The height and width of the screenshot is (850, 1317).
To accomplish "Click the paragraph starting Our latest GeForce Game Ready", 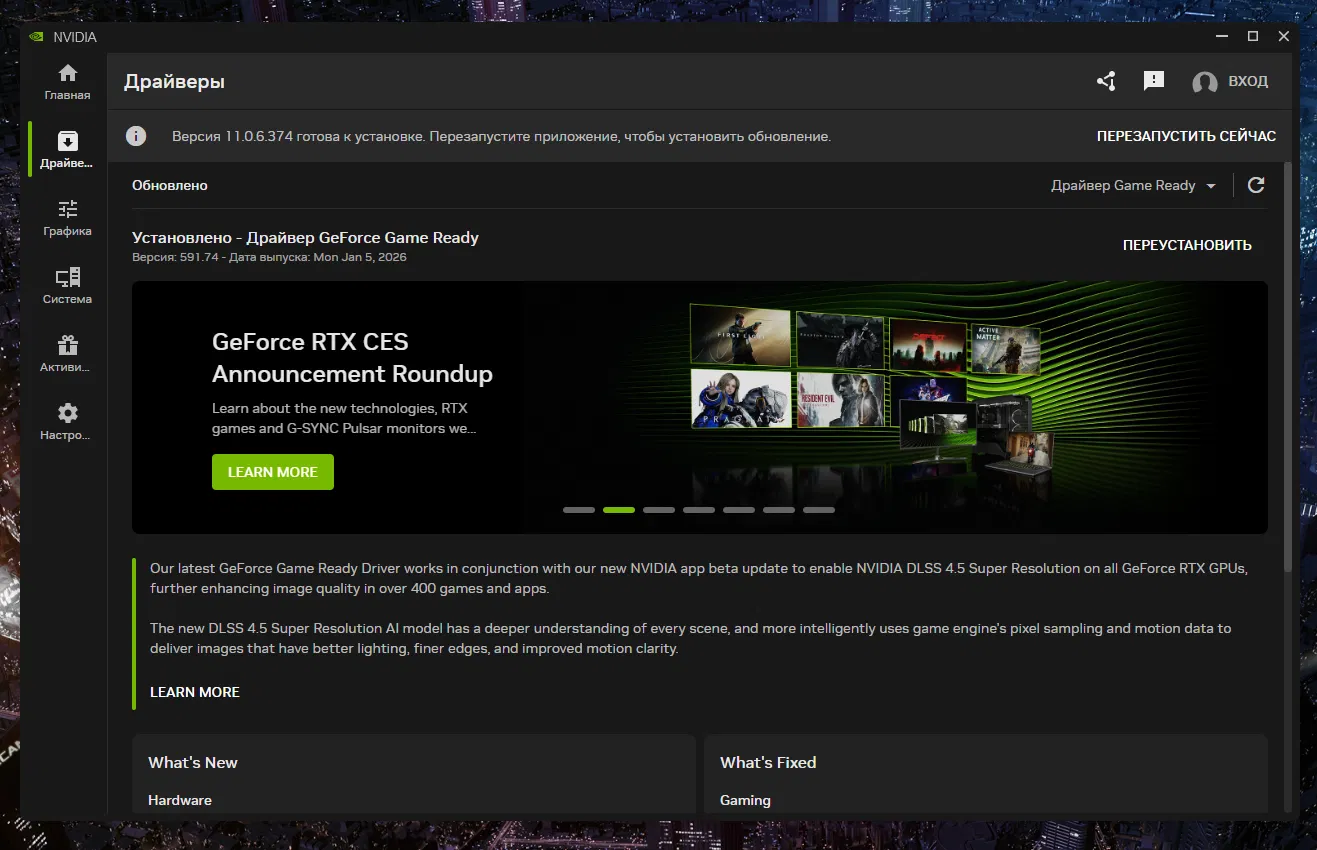I will [x=699, y=578].
